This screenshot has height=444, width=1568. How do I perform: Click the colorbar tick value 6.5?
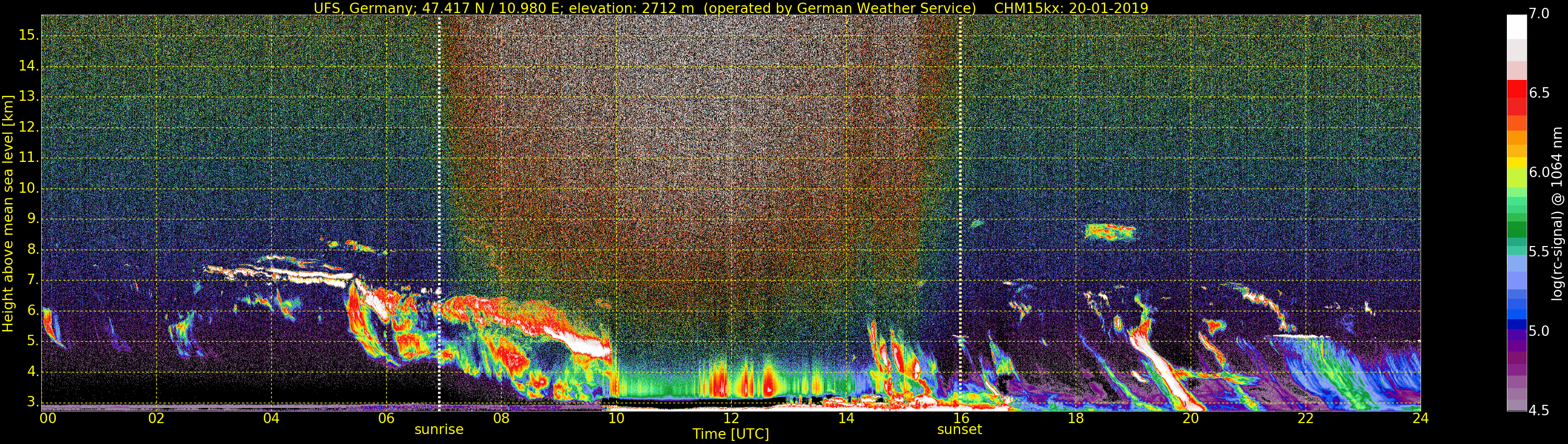(1539, 93)
